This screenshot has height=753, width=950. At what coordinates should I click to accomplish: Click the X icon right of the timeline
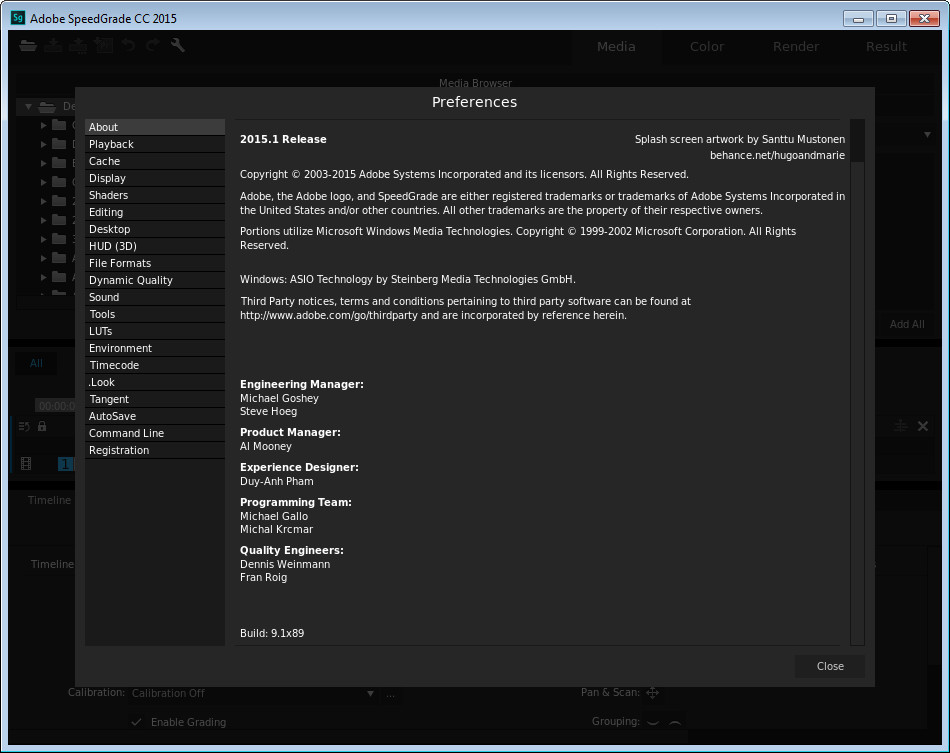pyautogui.click(x=923, y=426)
